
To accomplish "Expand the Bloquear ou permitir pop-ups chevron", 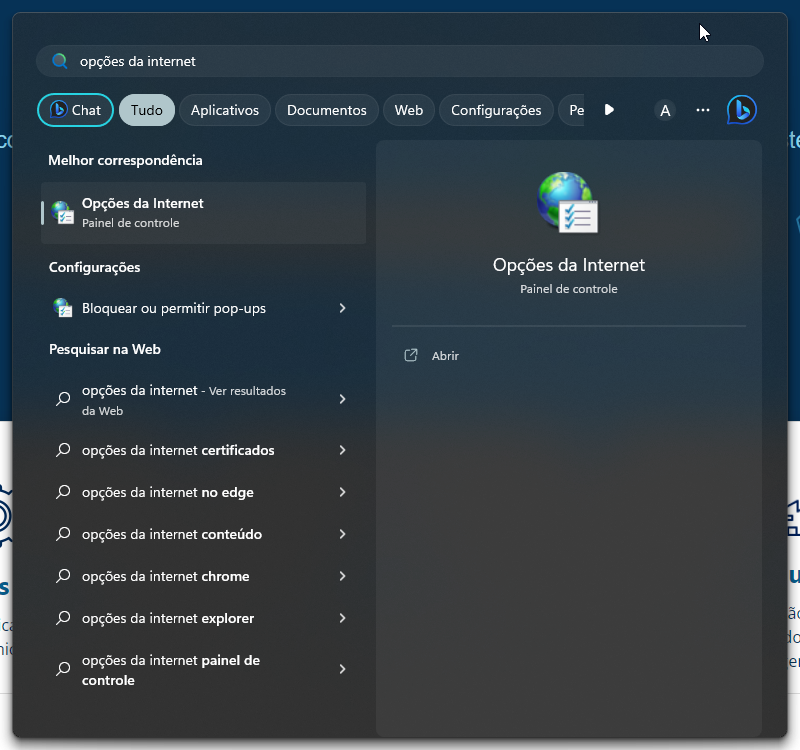I will pyautogui.click(x=342, y=308).
